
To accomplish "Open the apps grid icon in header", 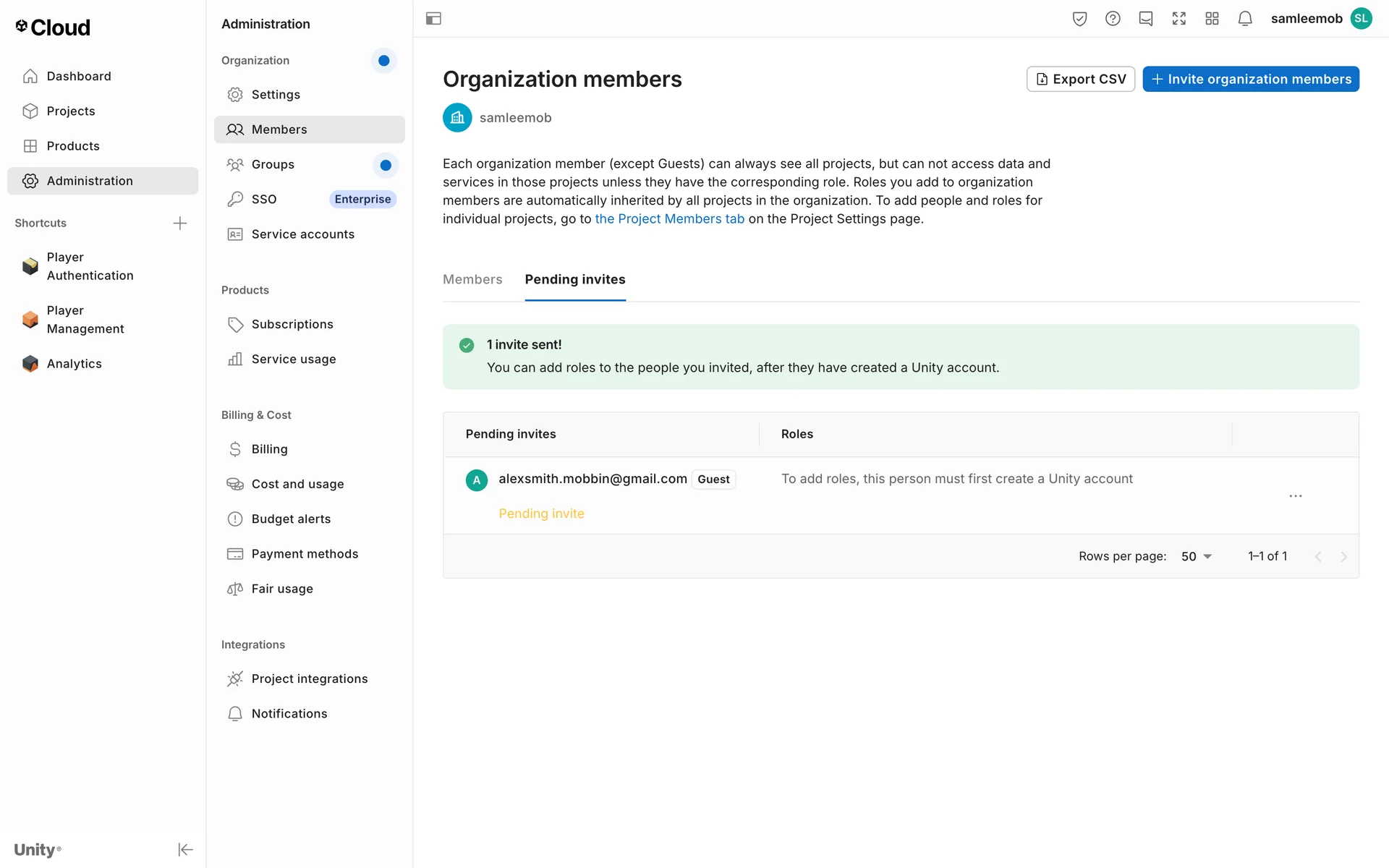I will (x=1212, y=19).
